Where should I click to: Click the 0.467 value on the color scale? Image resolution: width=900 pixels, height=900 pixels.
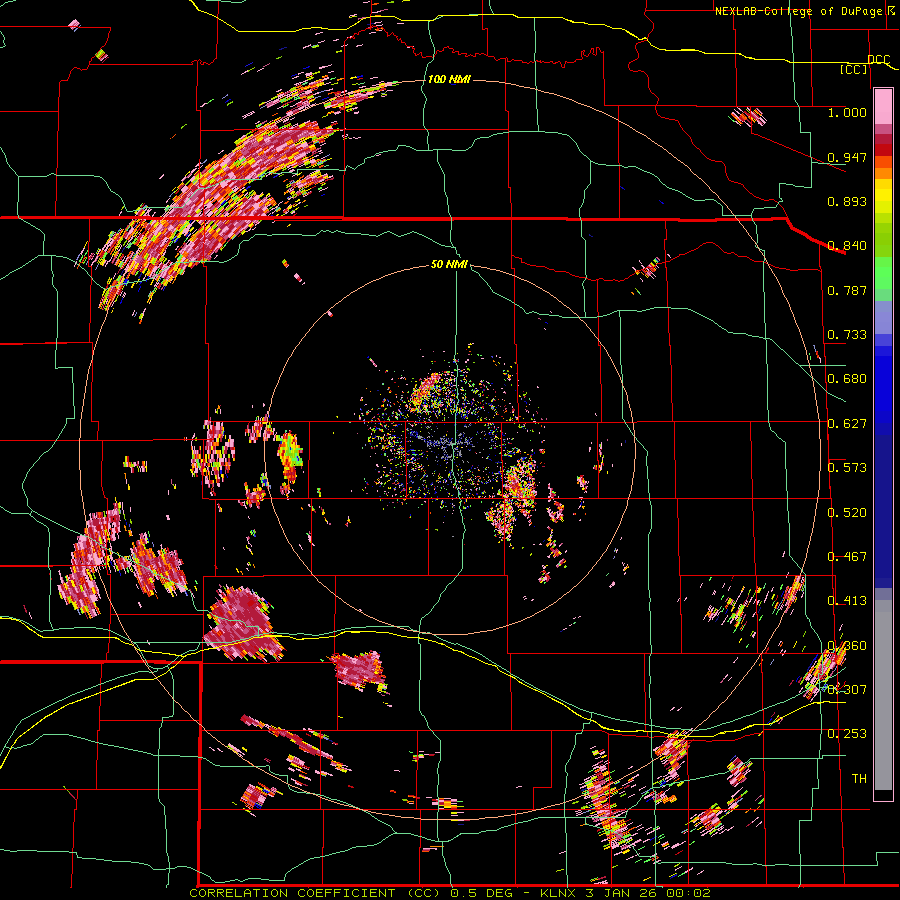[x=847, y=557]
